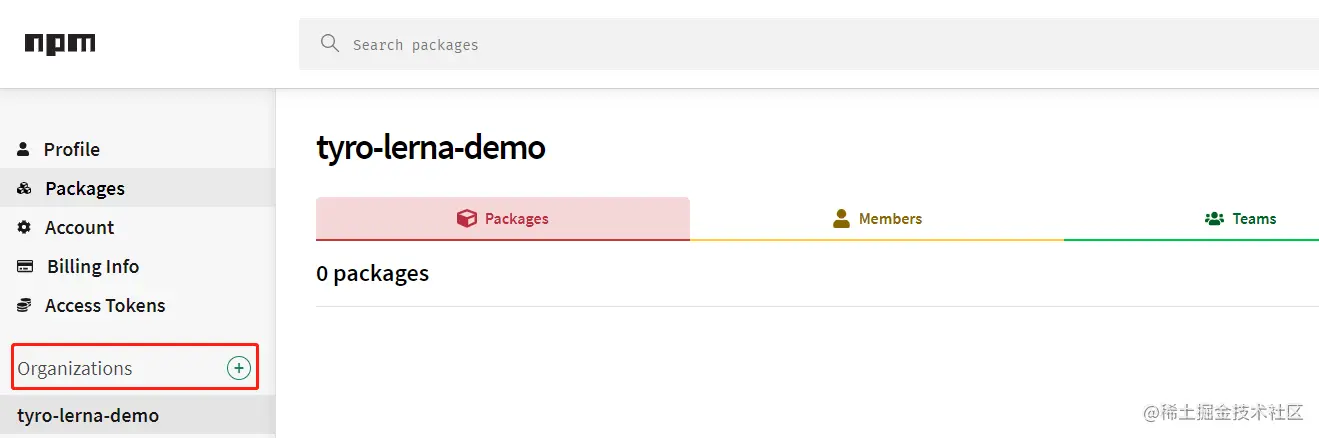Click the Members person icon
Image resolution: width=1319 pixels, height=438 pixels.
(841, 218)
